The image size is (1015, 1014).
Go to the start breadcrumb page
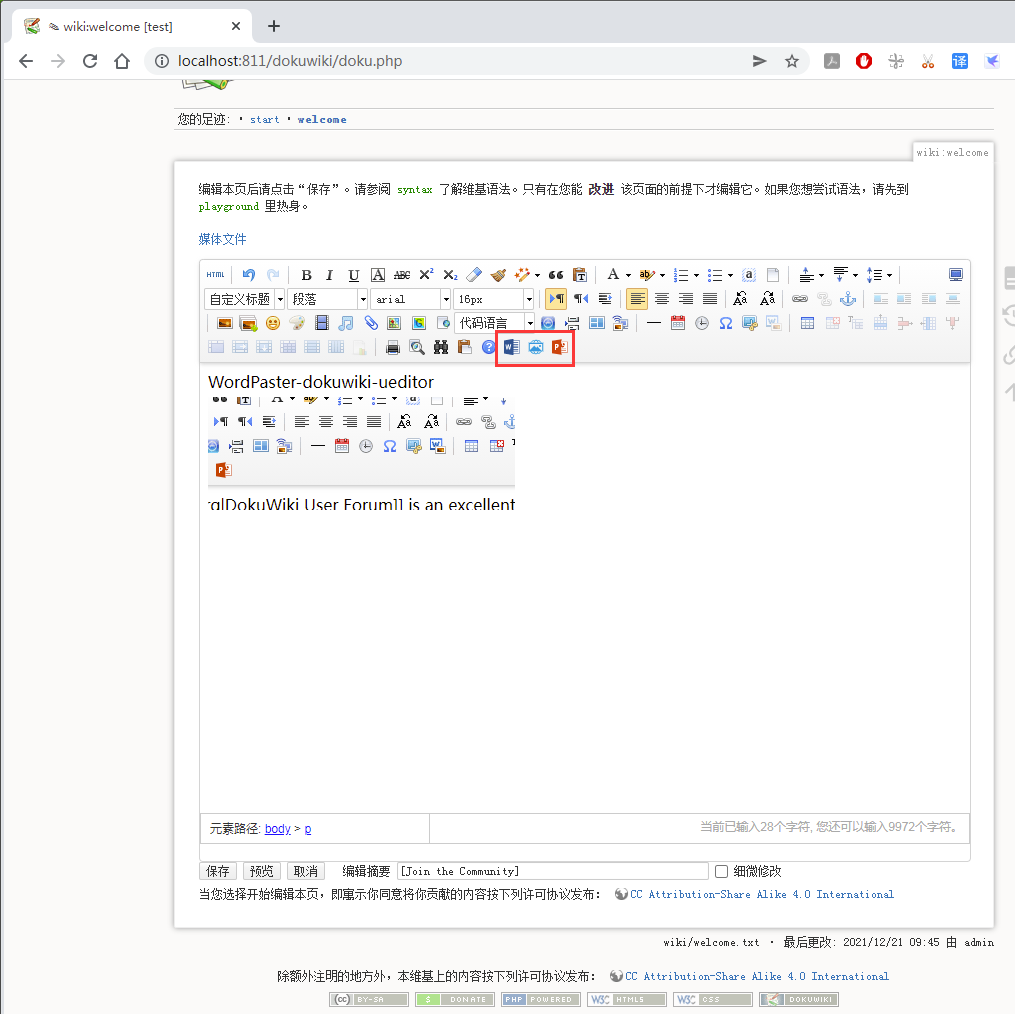click(265, 120)
